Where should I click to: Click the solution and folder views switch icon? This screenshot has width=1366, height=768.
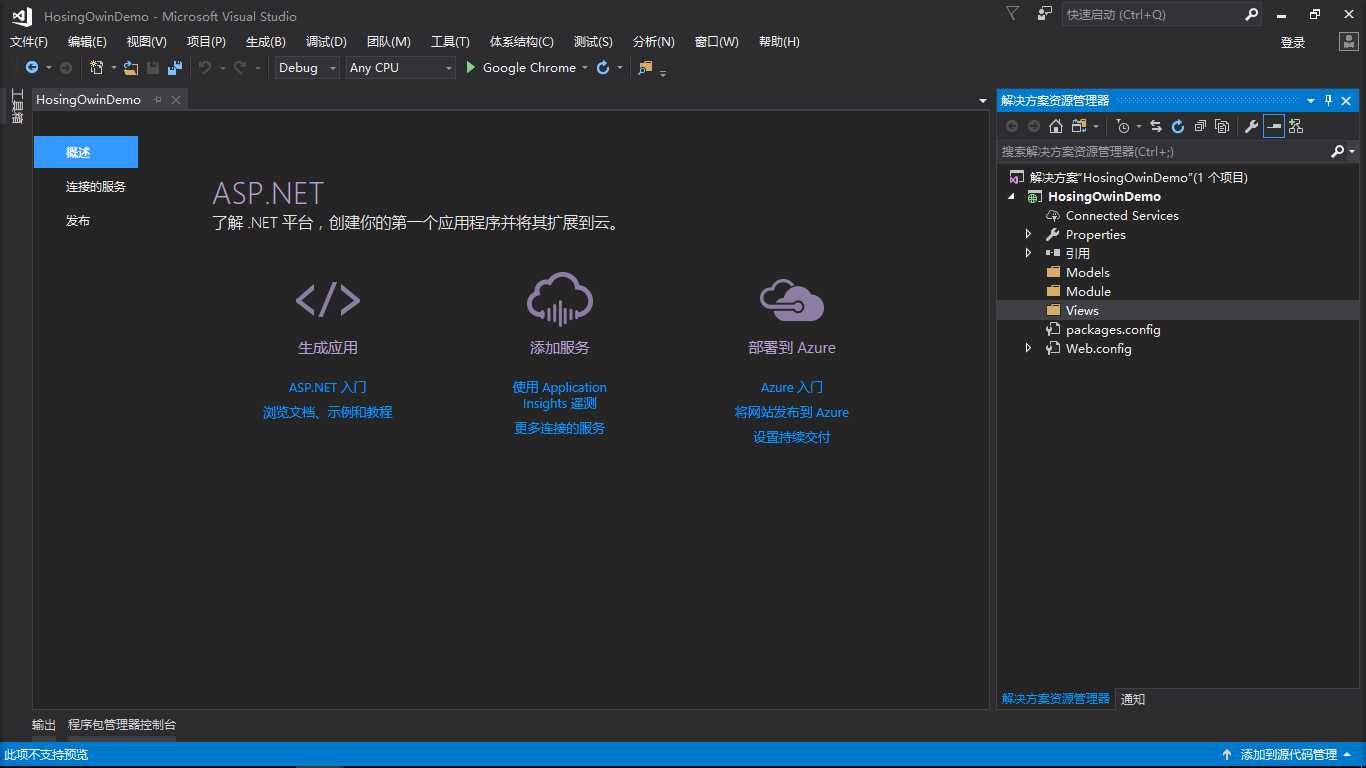pos(1079,126)
